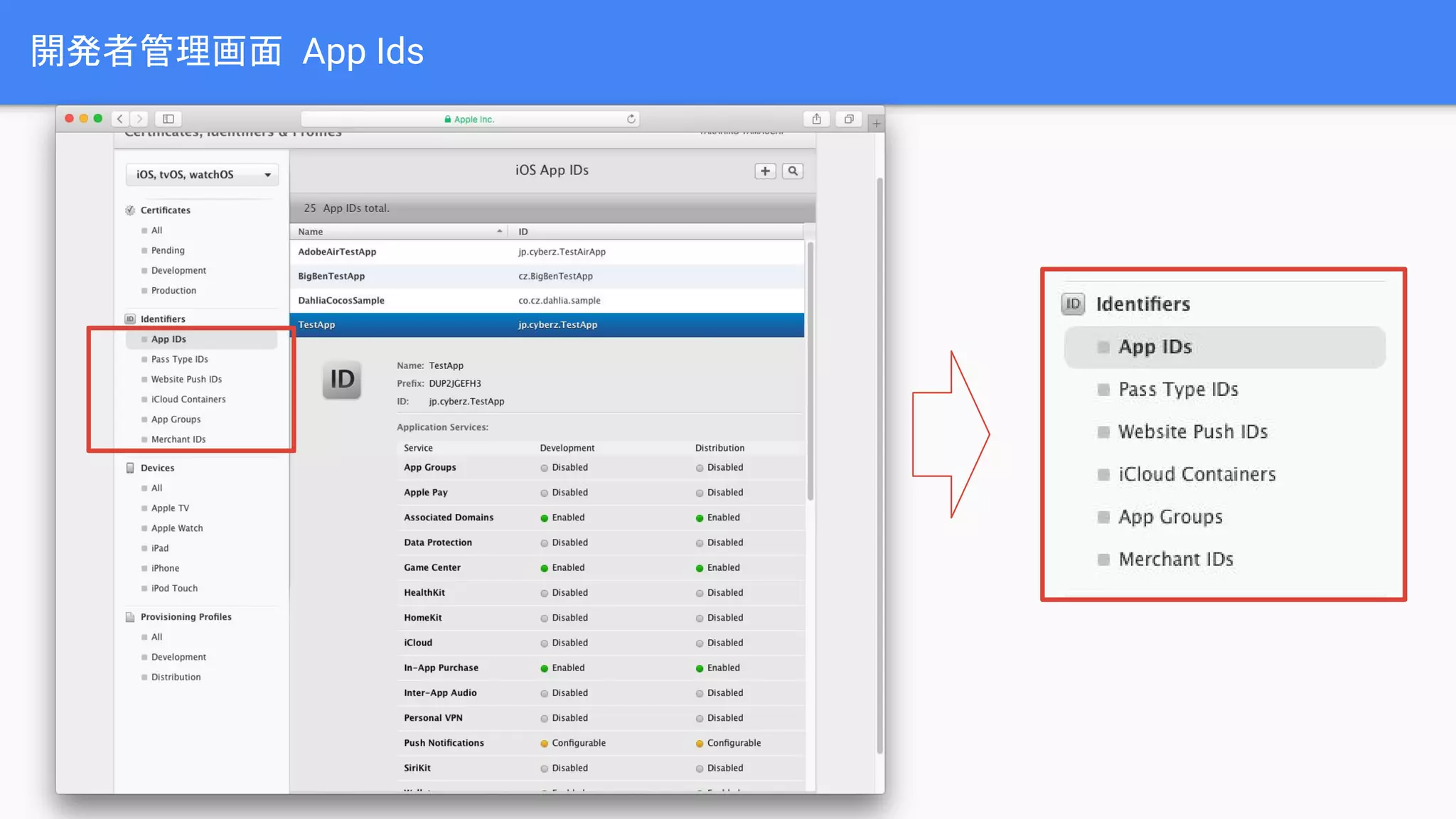Viewport: 1456px width, 819px height.
Task: Click Merchant IDs in enlarged panel
Action: click(x=1175, y=560)
